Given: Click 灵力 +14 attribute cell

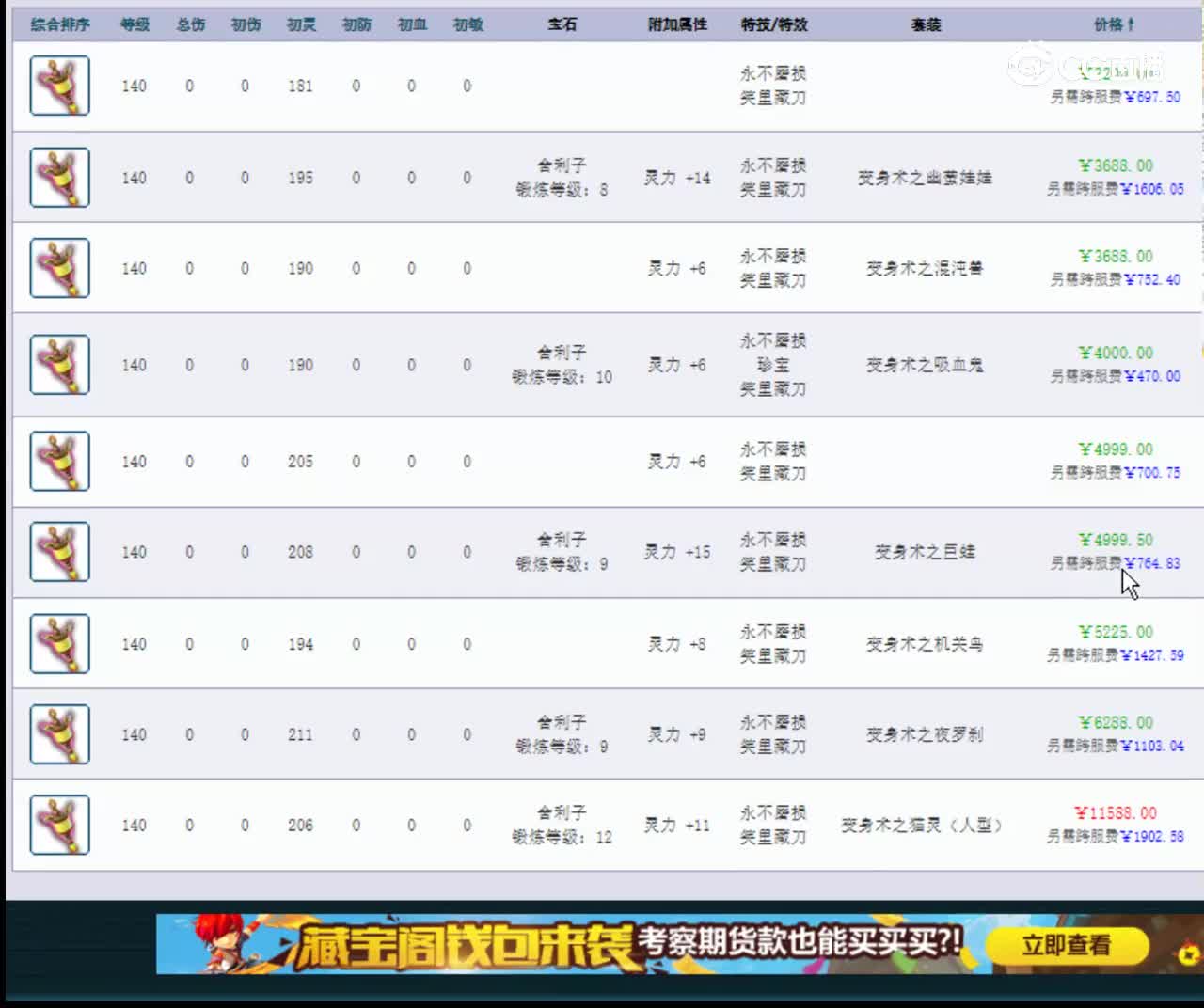Looking at the screenshot, I should point(677,178).
